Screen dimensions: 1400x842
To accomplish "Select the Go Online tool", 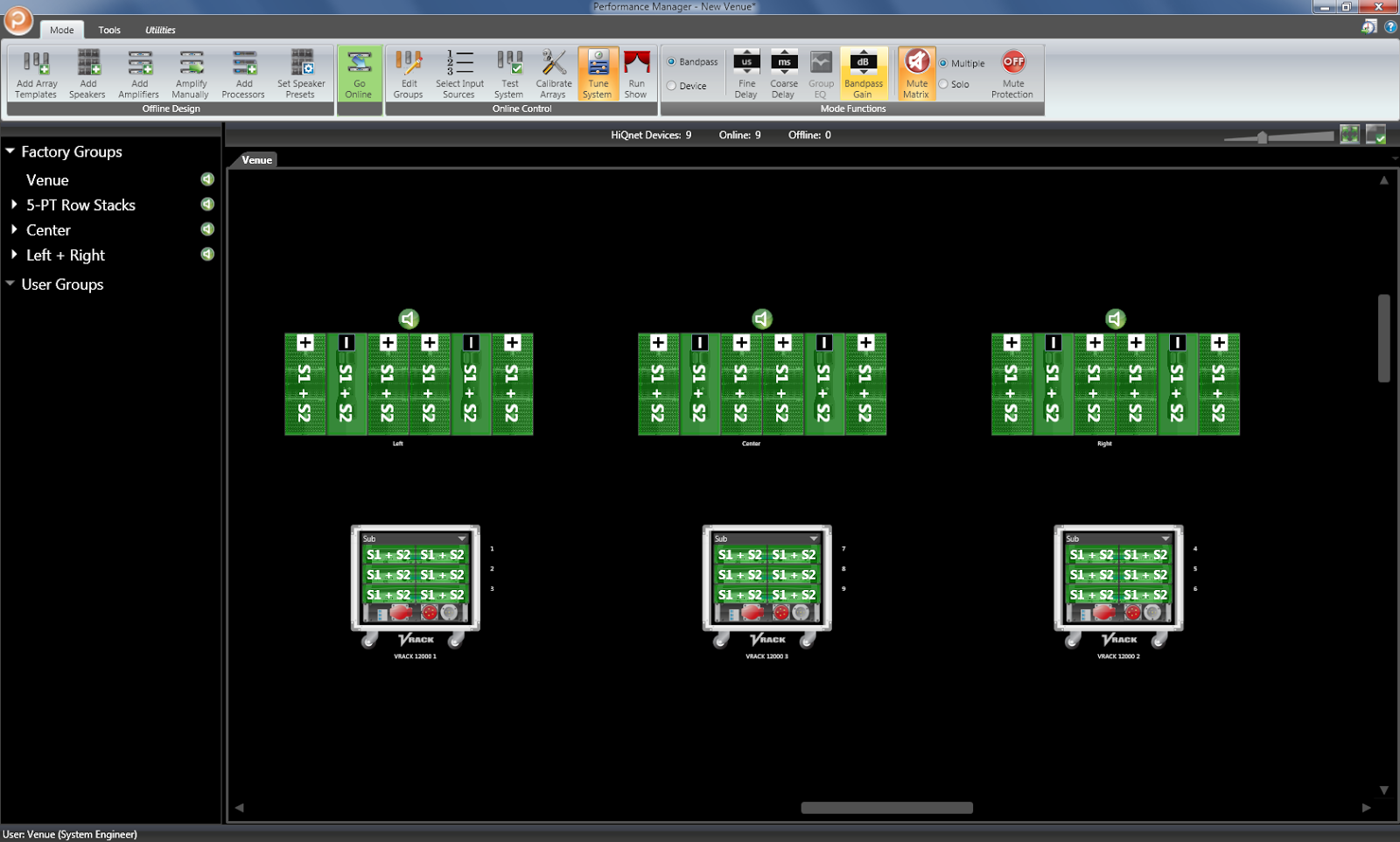I will coord(359,74).
